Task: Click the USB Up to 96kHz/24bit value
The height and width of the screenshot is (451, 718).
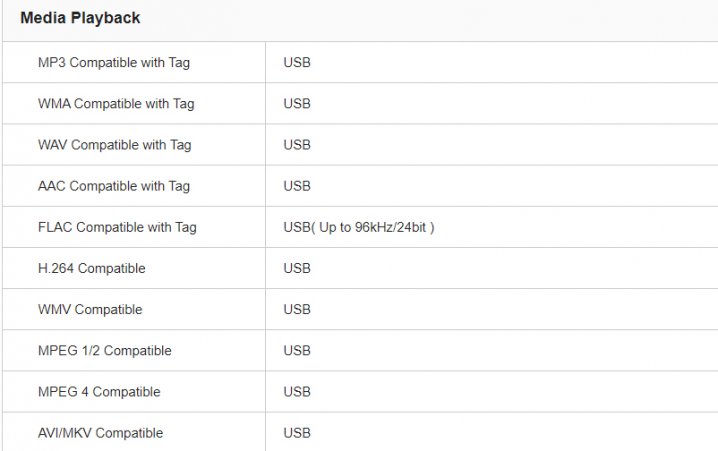Action: pyautogui.click(x=359, y=227)
